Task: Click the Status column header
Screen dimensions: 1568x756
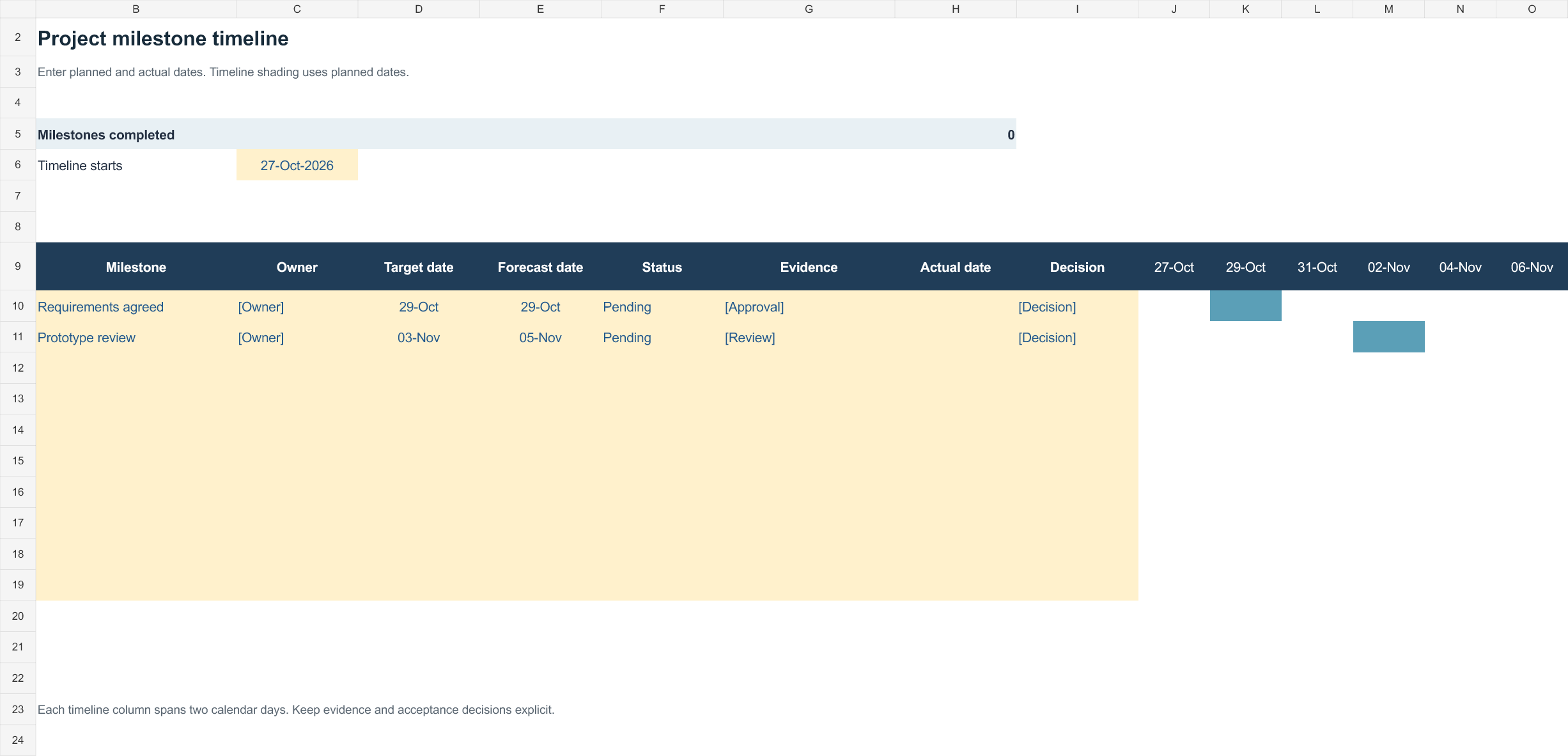Action: [662, 267]
